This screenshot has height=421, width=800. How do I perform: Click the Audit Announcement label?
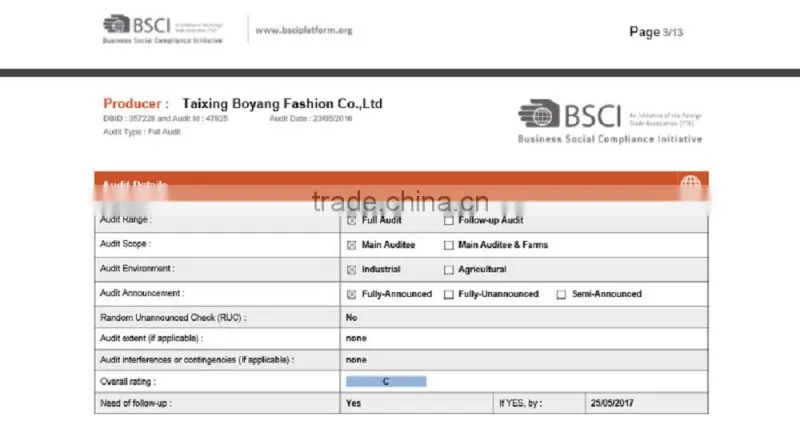point(142,293)
